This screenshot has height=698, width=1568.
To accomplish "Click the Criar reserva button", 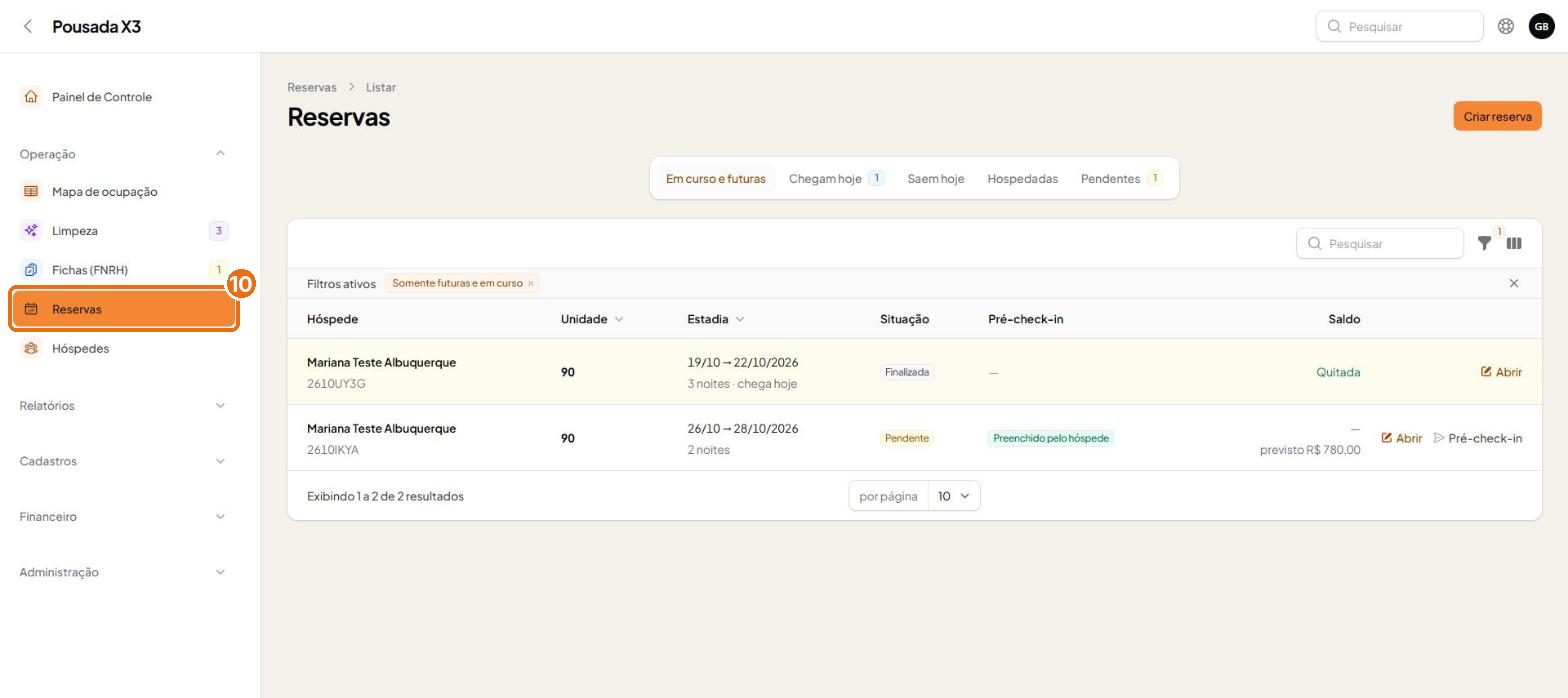I will (x=1497, y=116).
